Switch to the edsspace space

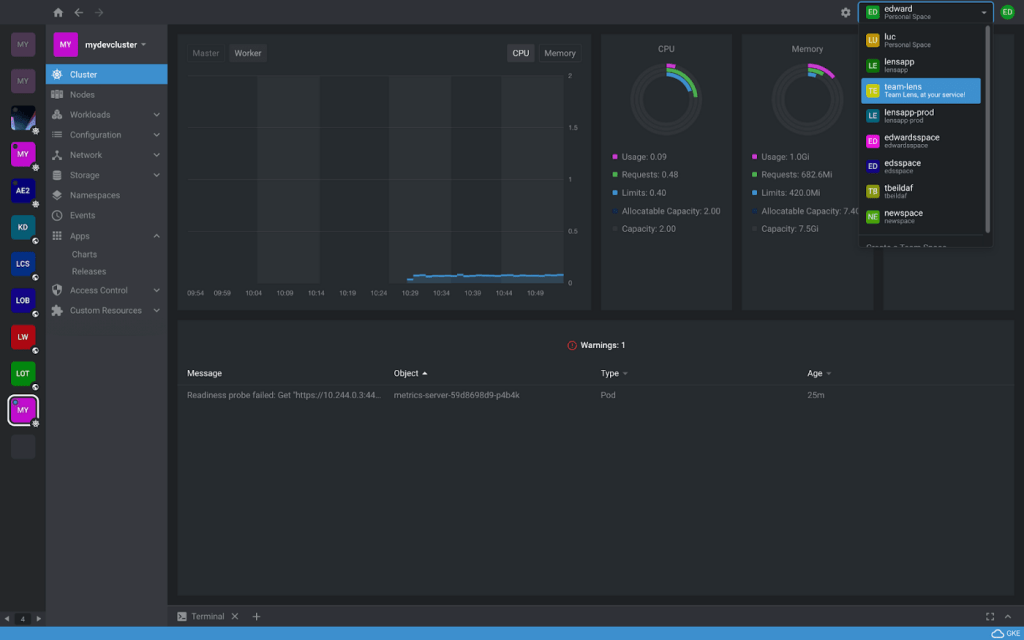click(x=921, y=167)
